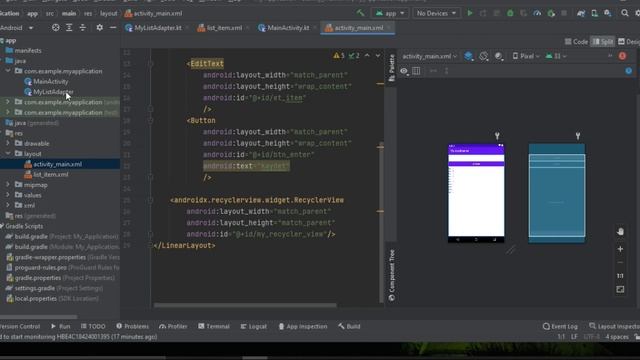
Task: Expand the mipmap folder
Action: tap(8, 184)
